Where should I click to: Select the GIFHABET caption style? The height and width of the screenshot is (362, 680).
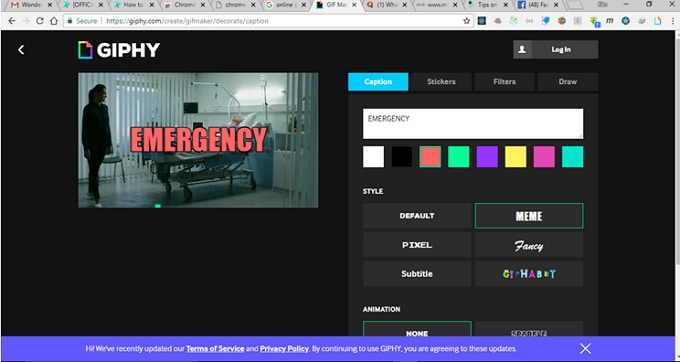click(529, 274)
